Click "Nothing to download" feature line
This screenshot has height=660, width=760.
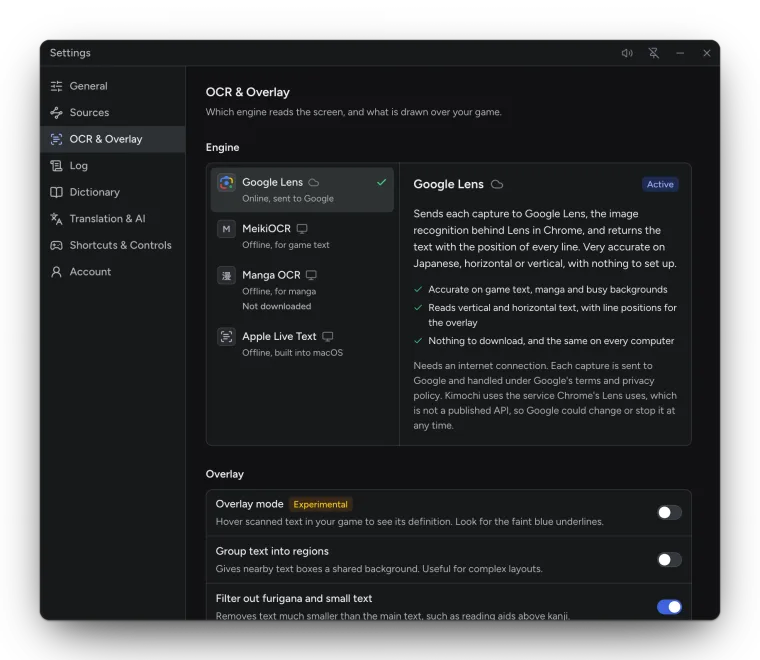[551, 341]
